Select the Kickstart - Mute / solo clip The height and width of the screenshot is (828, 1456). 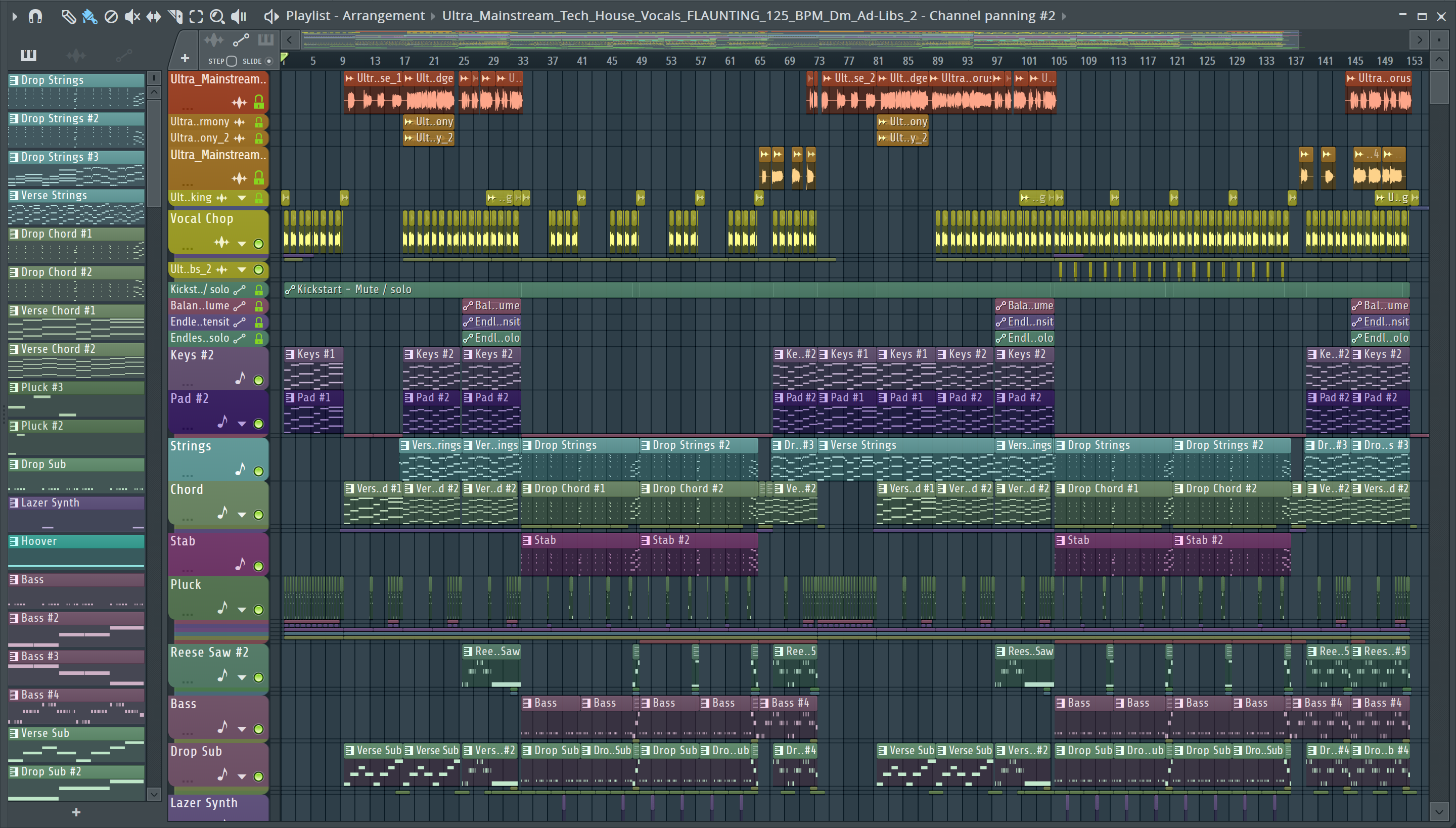pyautogui.click(x=846, y=290)
